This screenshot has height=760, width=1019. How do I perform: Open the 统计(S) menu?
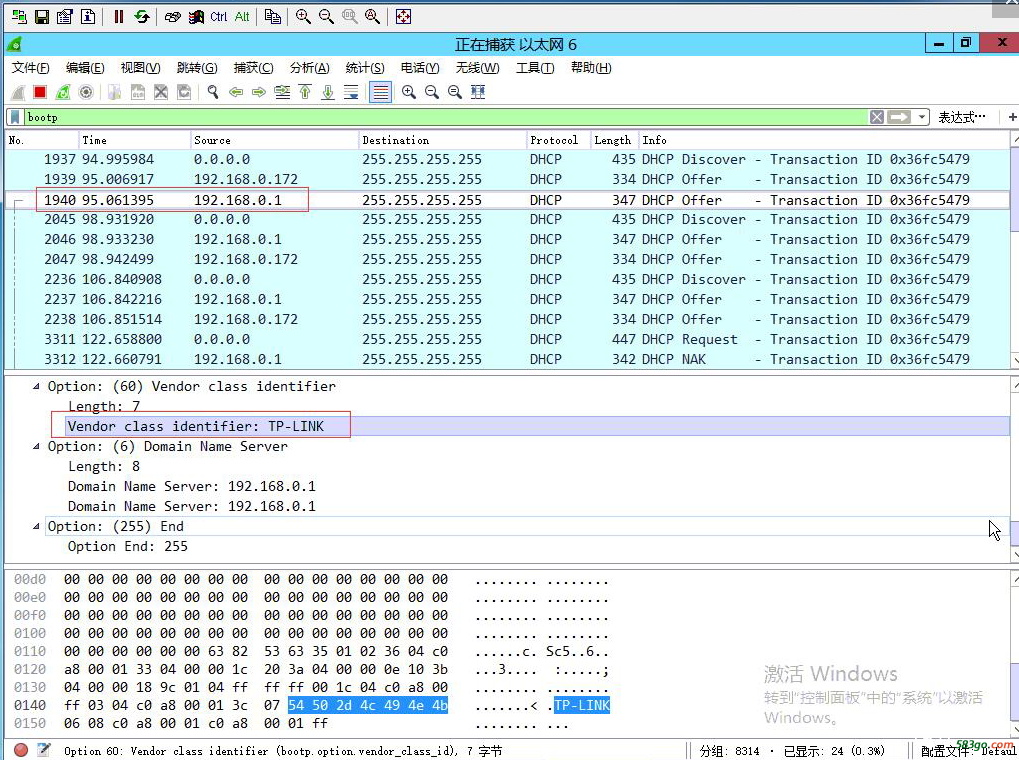(365, 68)
